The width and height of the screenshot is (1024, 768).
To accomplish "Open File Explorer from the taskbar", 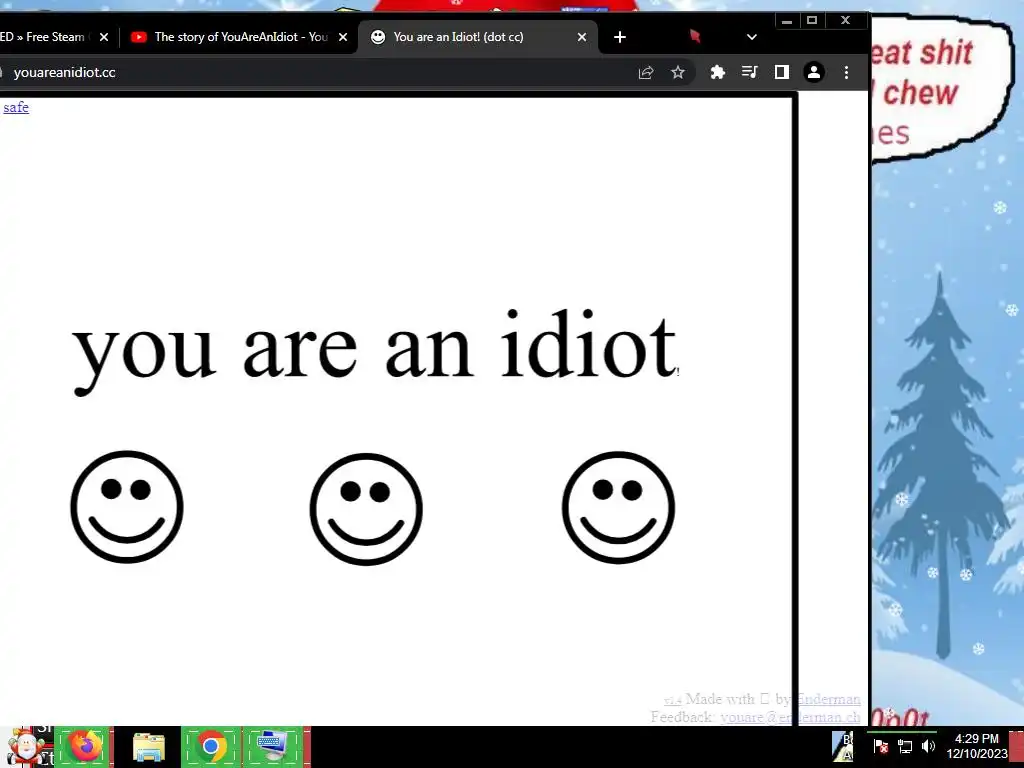I will click(x=148, y=747).
